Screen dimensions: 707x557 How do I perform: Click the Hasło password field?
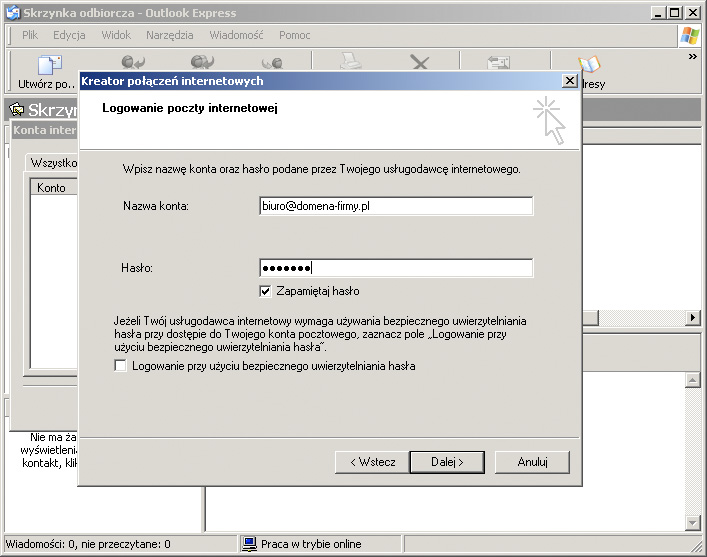pyautogui.click(x=396, y=268)
